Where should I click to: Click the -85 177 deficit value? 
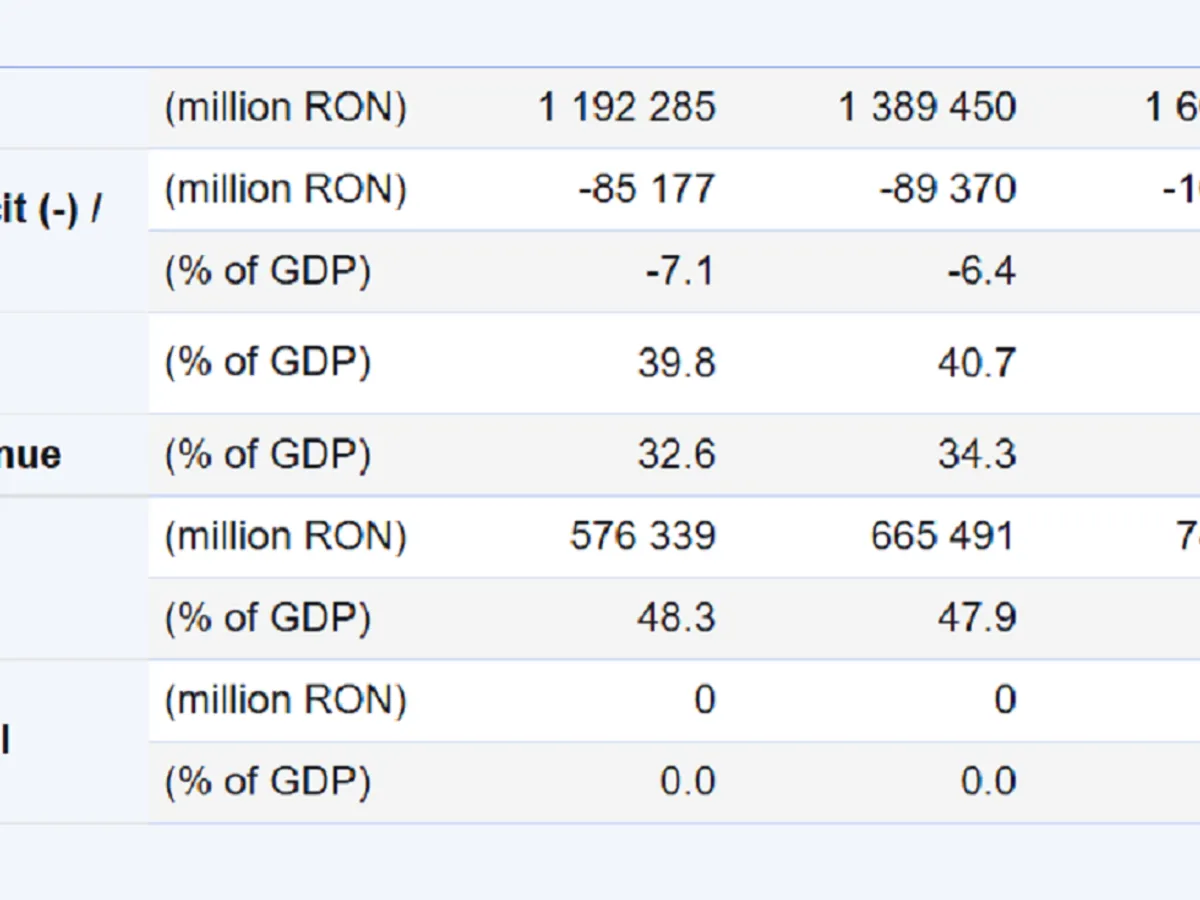646,189
